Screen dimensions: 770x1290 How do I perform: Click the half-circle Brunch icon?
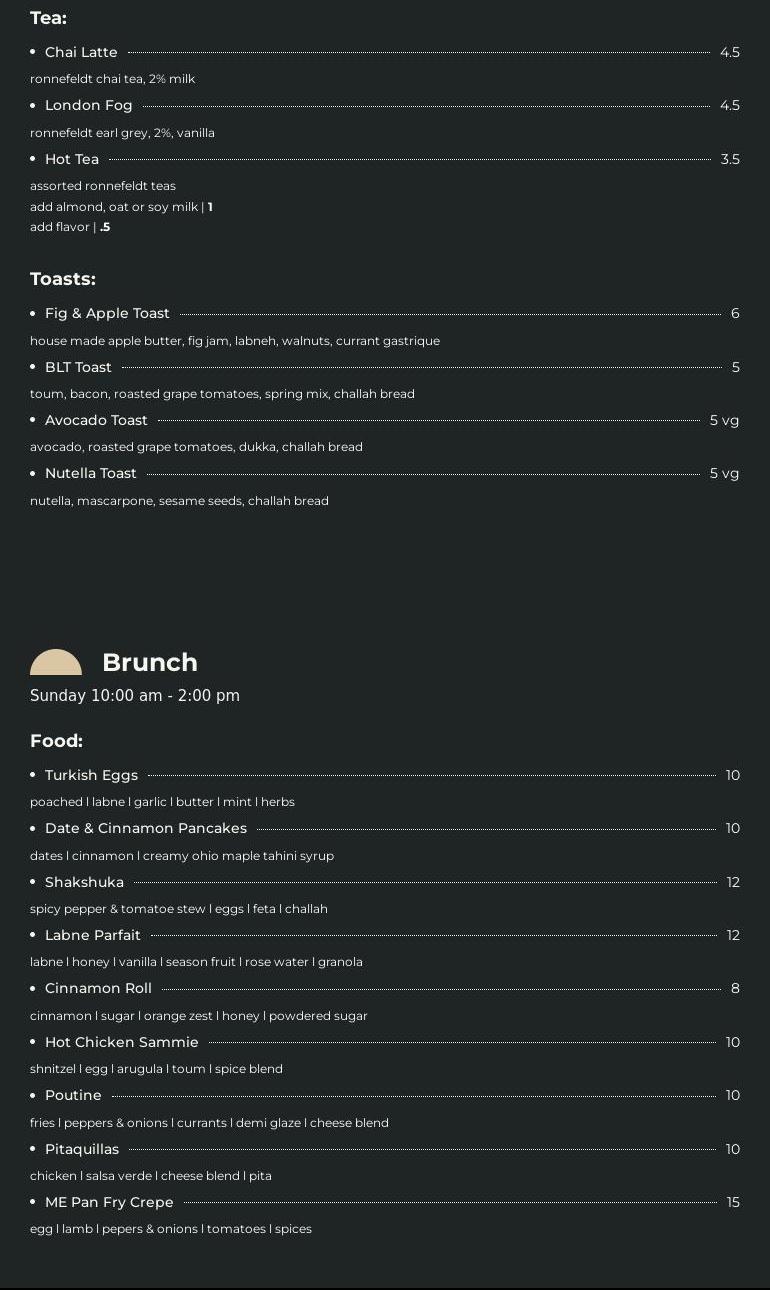pyautogui.click(x=56, y=662)
